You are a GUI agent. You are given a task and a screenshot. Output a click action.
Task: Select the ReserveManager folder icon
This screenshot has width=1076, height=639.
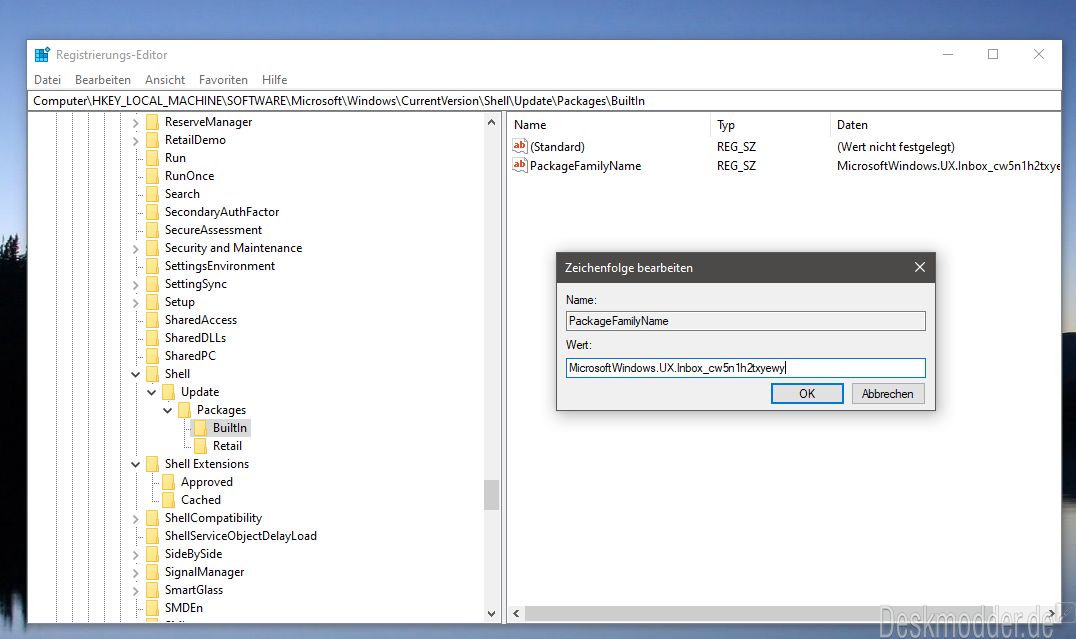(152, 122)
